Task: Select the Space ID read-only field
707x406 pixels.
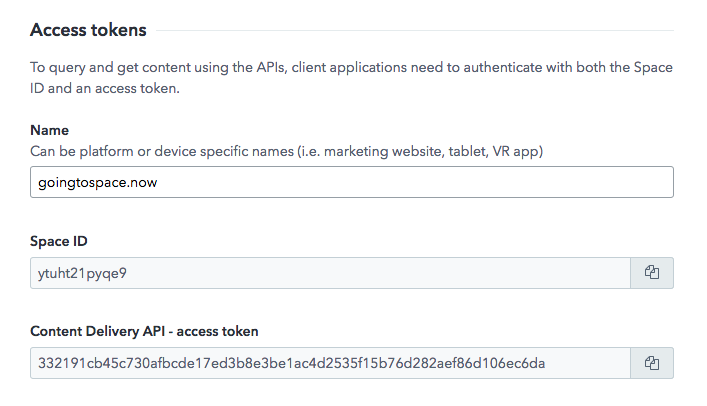Action: [x=330, y=273]
